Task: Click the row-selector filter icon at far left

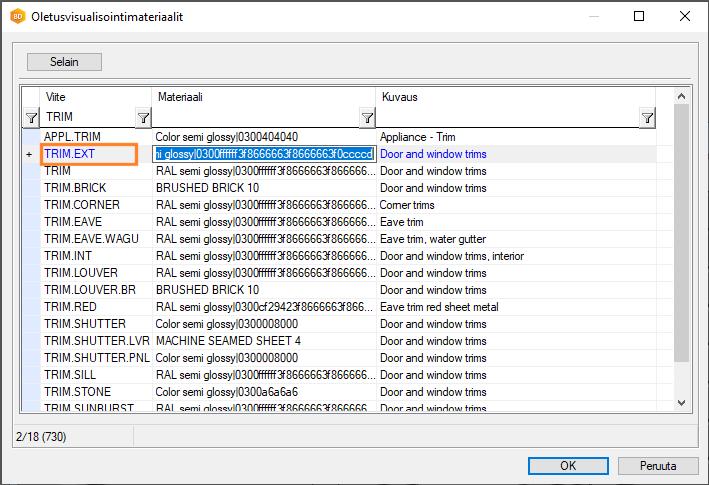Action: 31,118
